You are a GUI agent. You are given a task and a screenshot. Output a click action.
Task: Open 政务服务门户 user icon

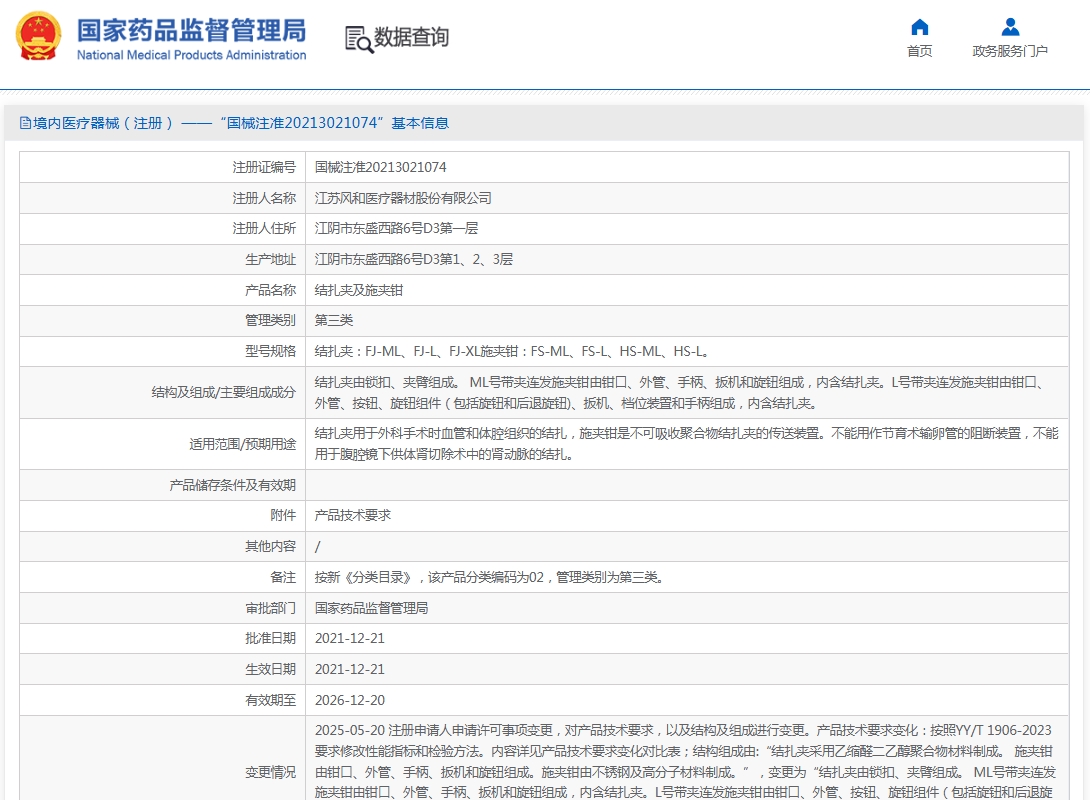tap(1009, 27)
